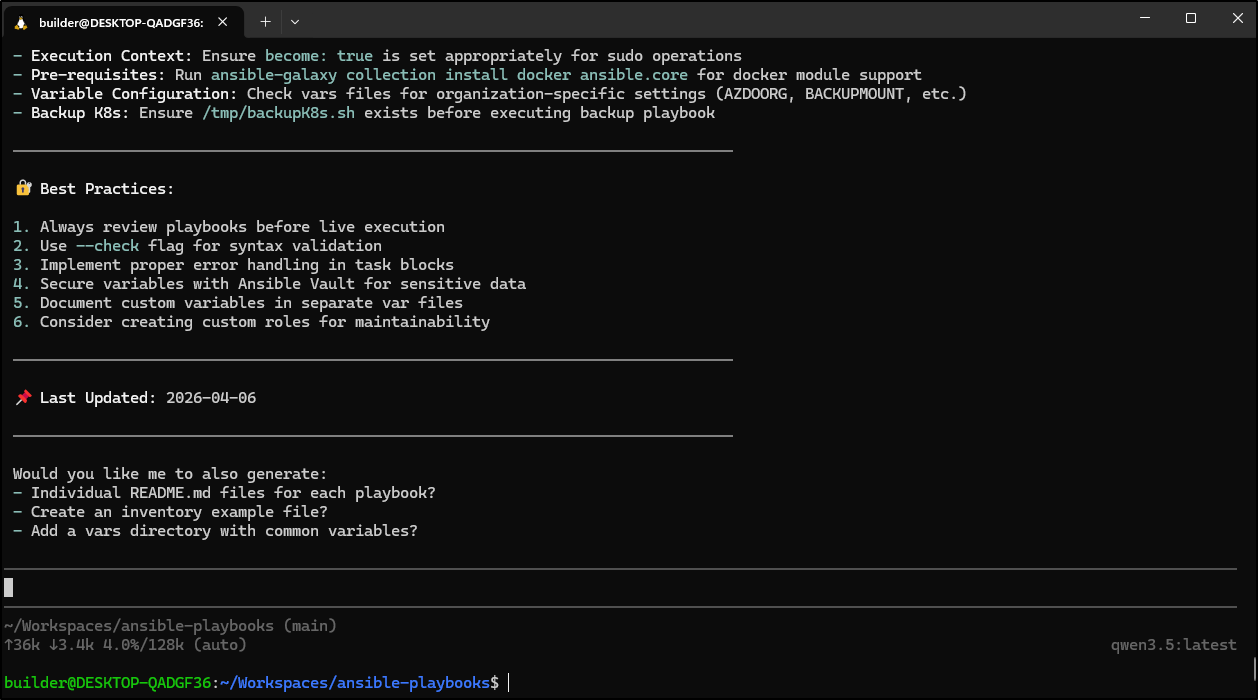Expand the new tab profile dropdown chevron
Viewport: 1258px width, 700px height.
pyautogui.click(x=294, y=21)
